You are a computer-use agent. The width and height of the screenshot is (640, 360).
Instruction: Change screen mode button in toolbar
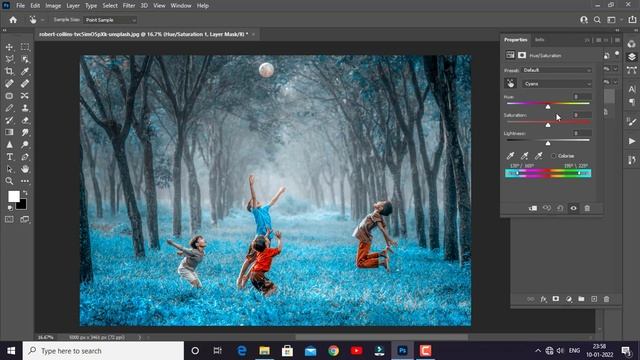(x=25, y=220)
